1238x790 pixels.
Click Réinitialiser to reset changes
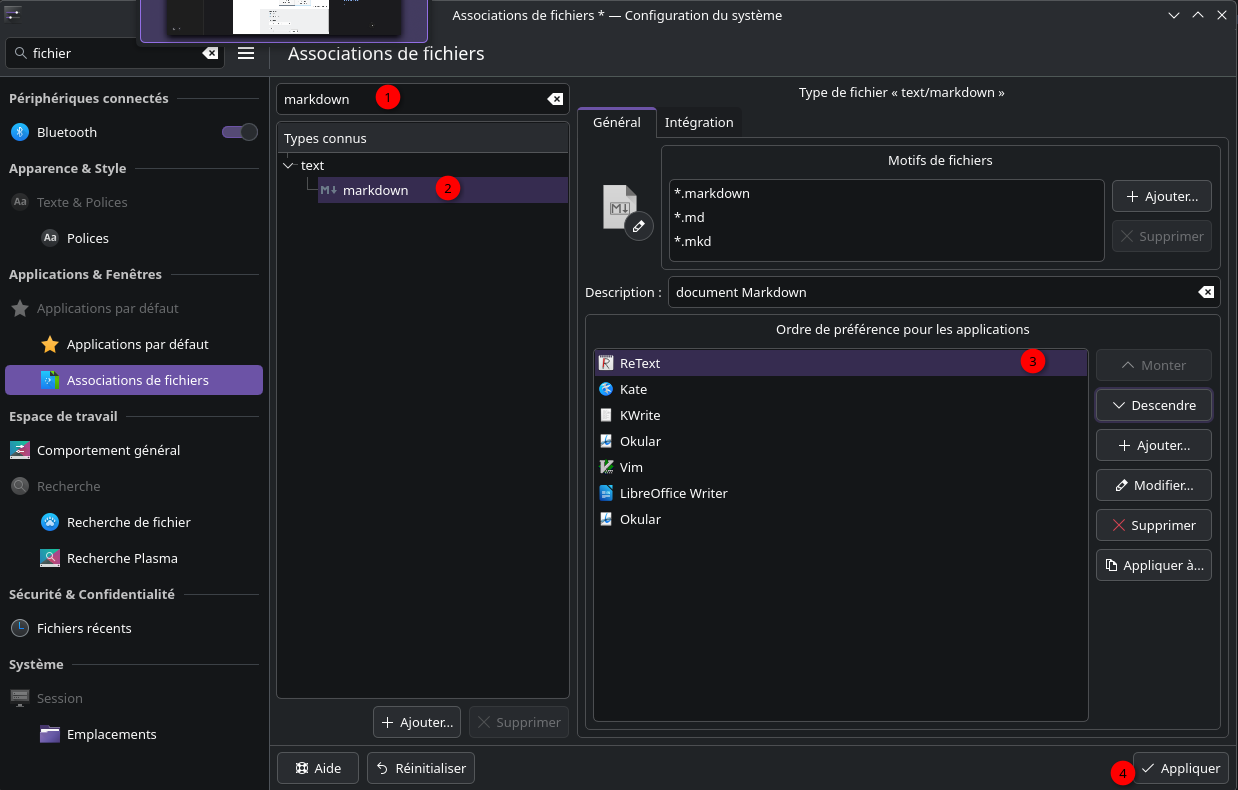[421, 768]
